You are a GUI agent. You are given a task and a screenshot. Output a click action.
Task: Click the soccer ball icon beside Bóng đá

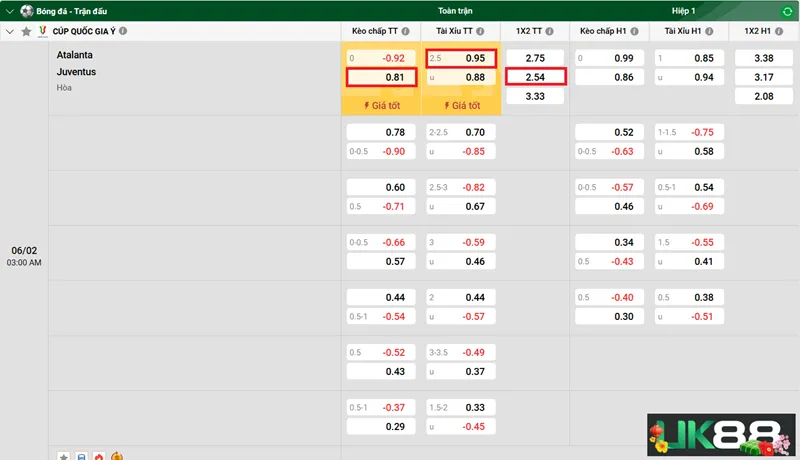(x=27, y=11)
